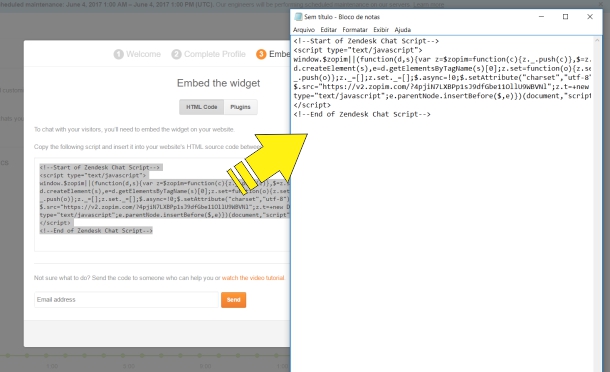Open the Formatar menu in Notepad

coord(355,30)
